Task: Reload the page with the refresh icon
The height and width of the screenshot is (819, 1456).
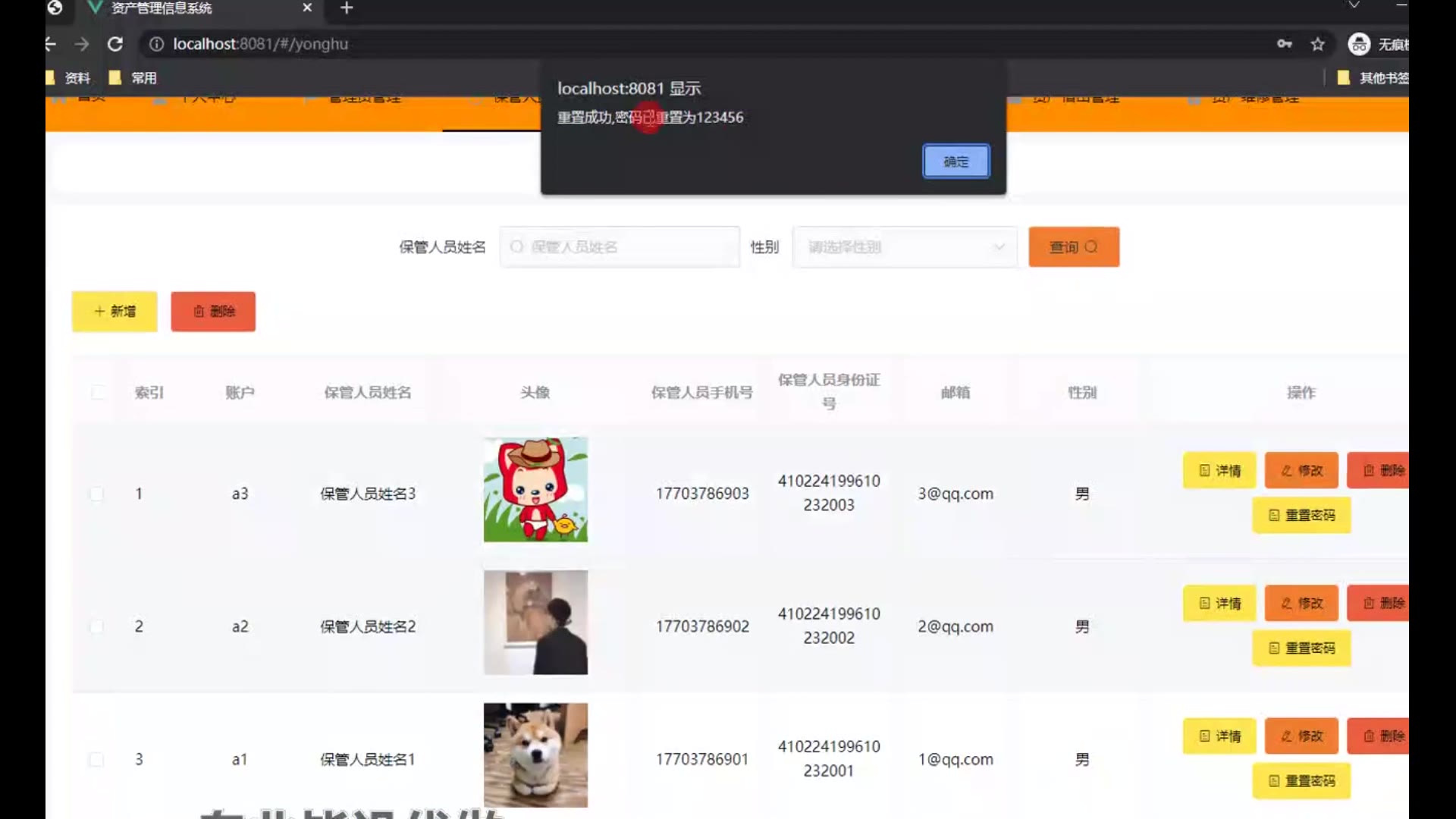Action: (x=115, y=44)
